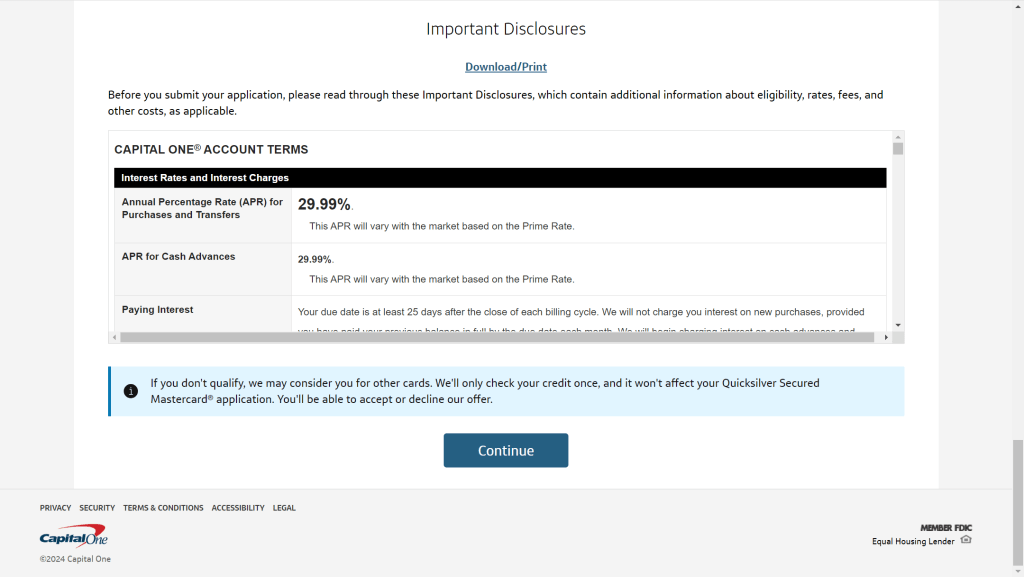The image size is (1024, 577).
Task: Click the 'CAPITAL ONE® ACCOUNT TERMS' heading
Action: click(211, 149)
